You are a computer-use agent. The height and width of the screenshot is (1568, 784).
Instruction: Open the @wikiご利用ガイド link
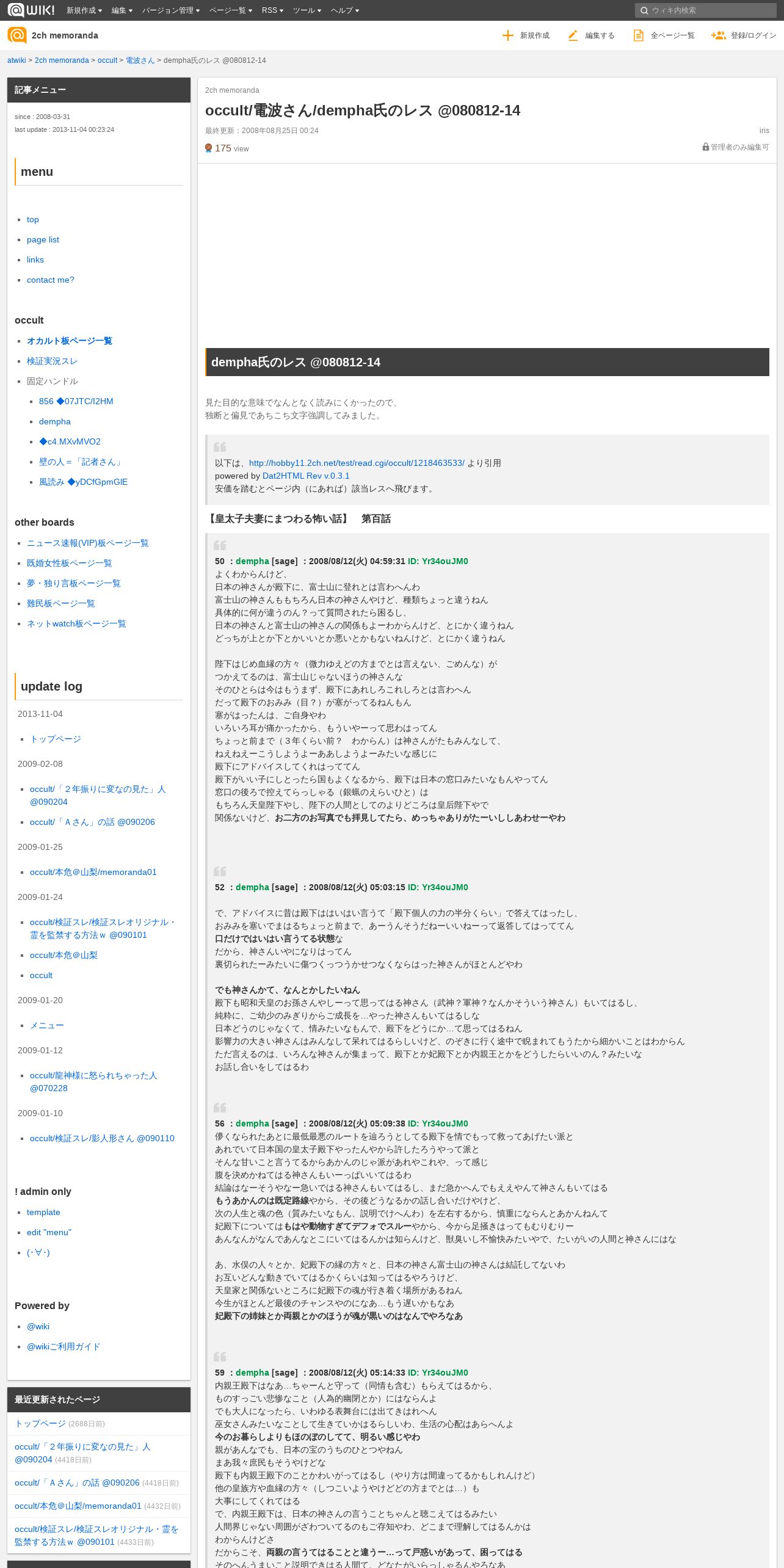(64, 1346)
